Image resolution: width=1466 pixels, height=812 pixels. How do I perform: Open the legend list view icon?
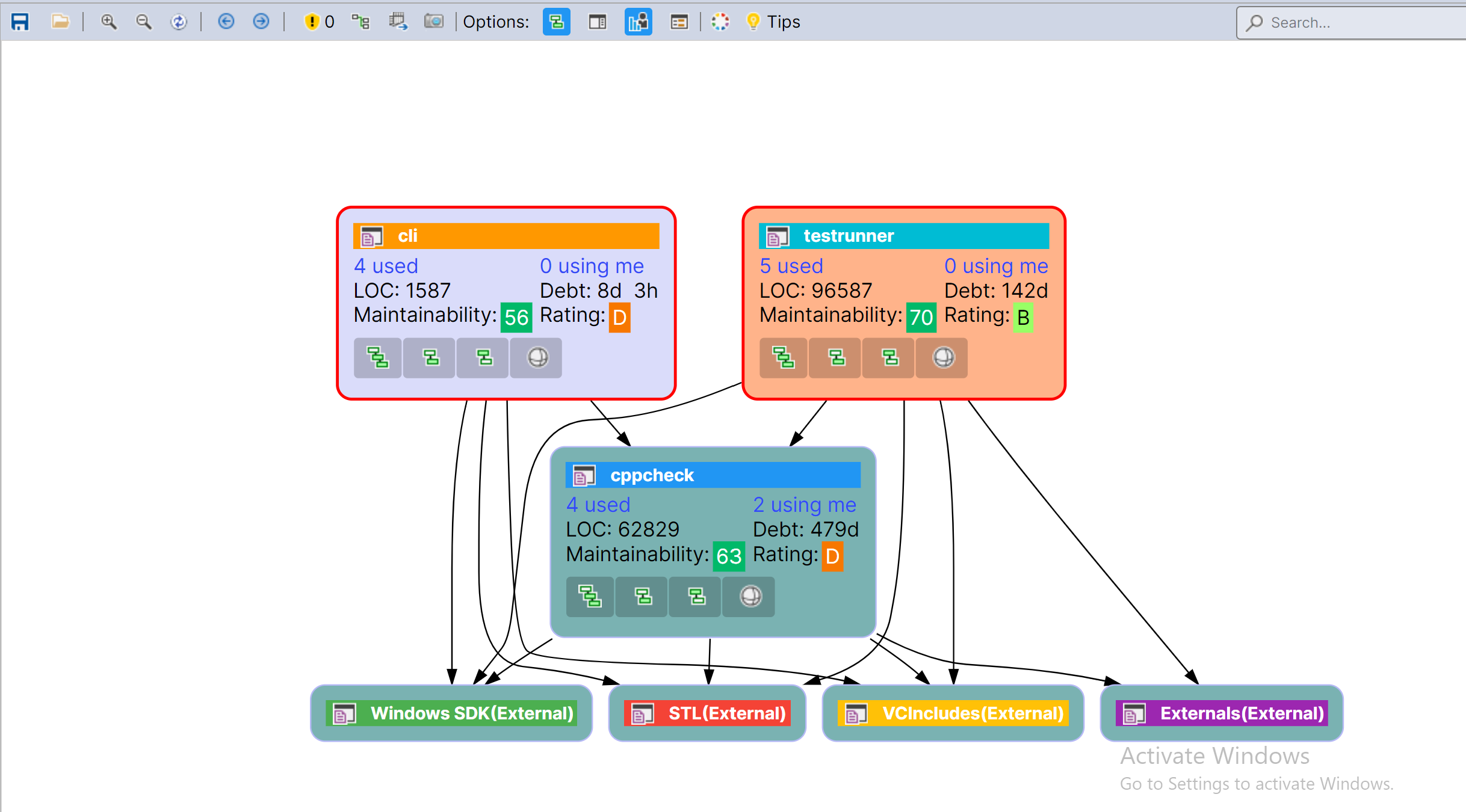click(679, 22)
